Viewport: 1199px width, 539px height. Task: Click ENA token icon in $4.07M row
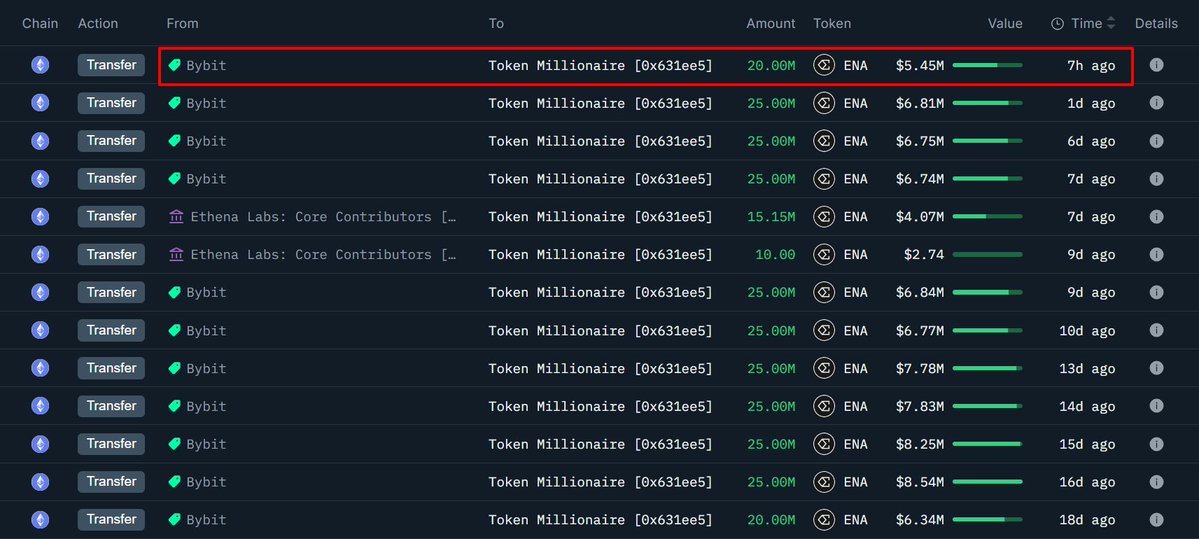[x=824, y=217]
